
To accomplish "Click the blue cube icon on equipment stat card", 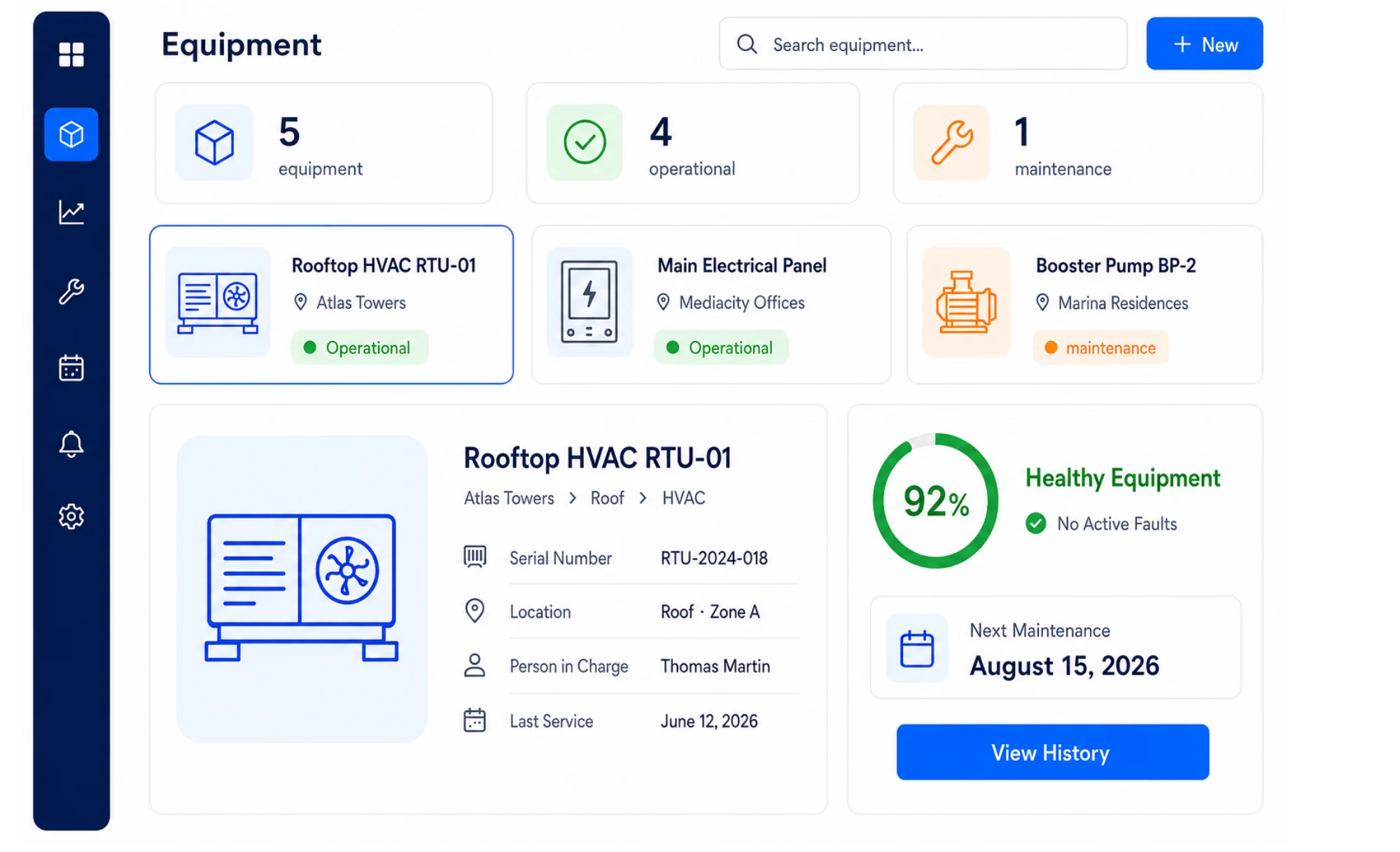I will coord(214,143).
